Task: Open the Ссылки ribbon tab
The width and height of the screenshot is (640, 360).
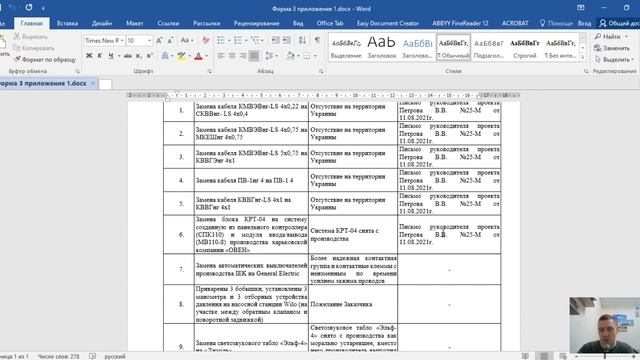Action: (x=168, y=23)
